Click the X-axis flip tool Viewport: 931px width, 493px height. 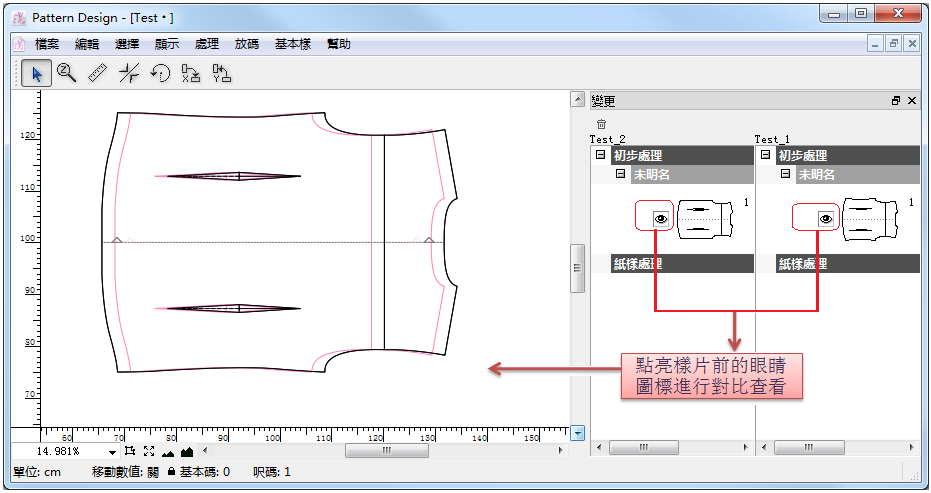point(190,73)
